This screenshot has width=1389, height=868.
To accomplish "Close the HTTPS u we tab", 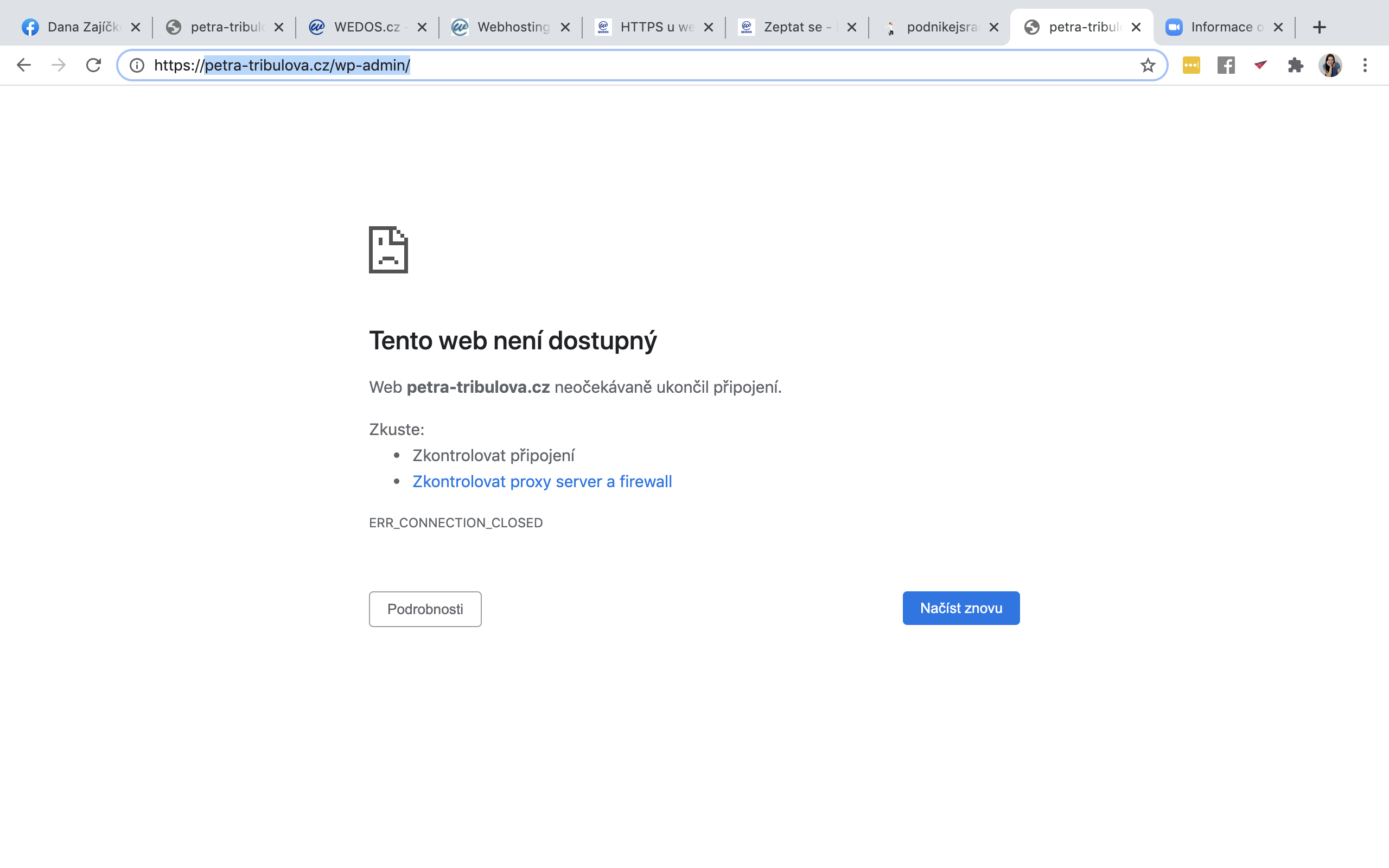I will 708,27.
